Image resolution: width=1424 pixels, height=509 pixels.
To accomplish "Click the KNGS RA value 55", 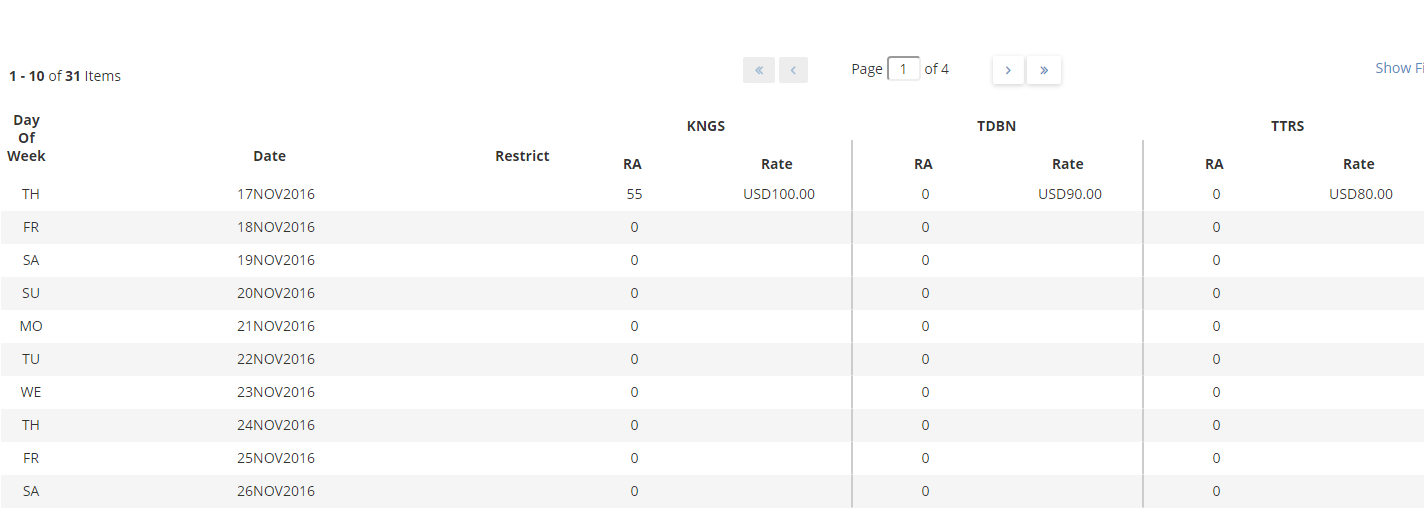I will (634, 194).
